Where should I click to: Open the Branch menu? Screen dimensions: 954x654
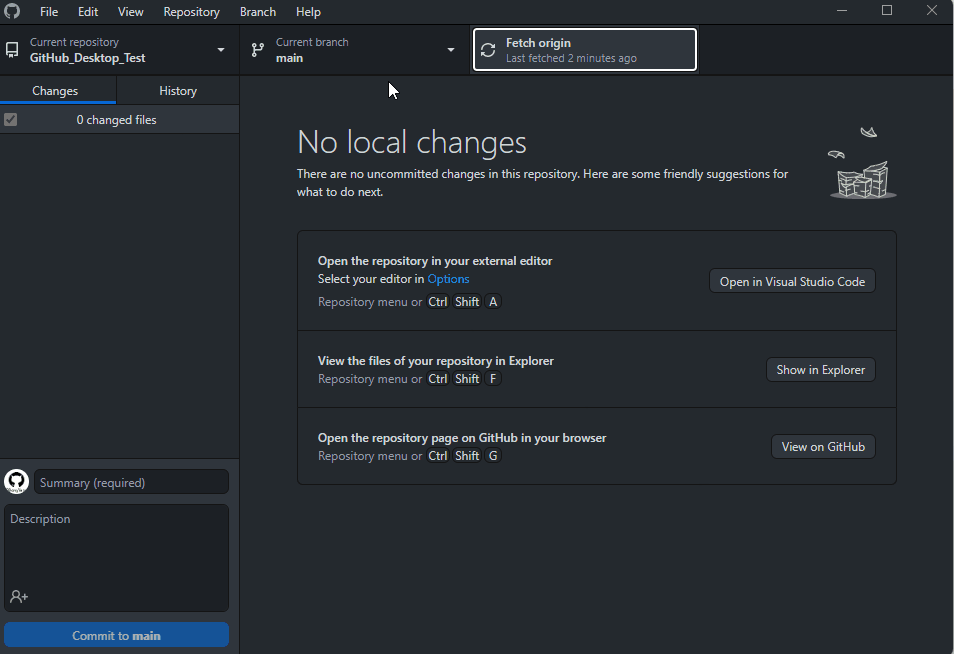(x=257, y=12)
